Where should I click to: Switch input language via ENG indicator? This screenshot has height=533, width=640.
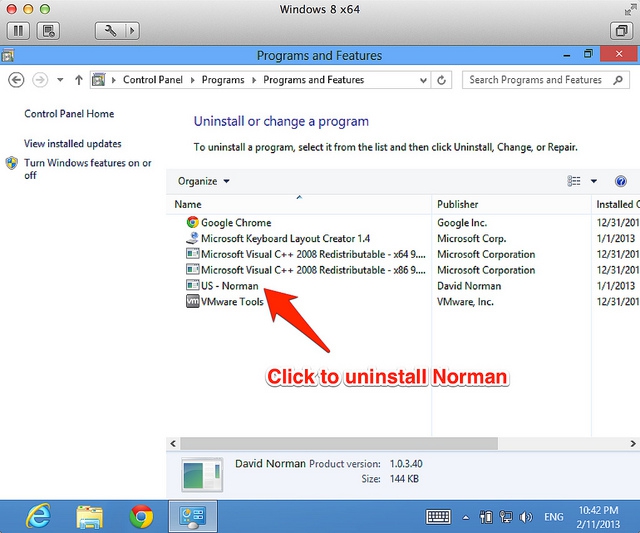[553, 517]
